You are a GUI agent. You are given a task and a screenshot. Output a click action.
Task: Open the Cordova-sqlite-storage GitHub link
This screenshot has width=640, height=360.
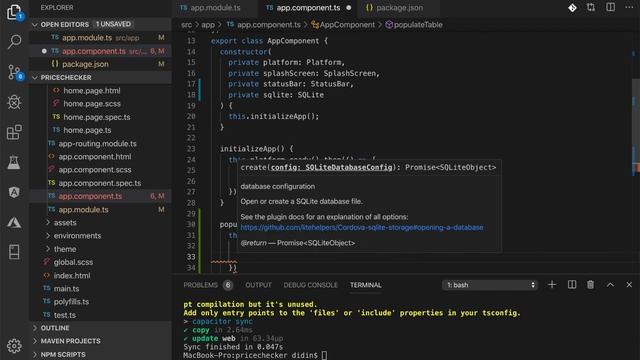click(362, 227)
